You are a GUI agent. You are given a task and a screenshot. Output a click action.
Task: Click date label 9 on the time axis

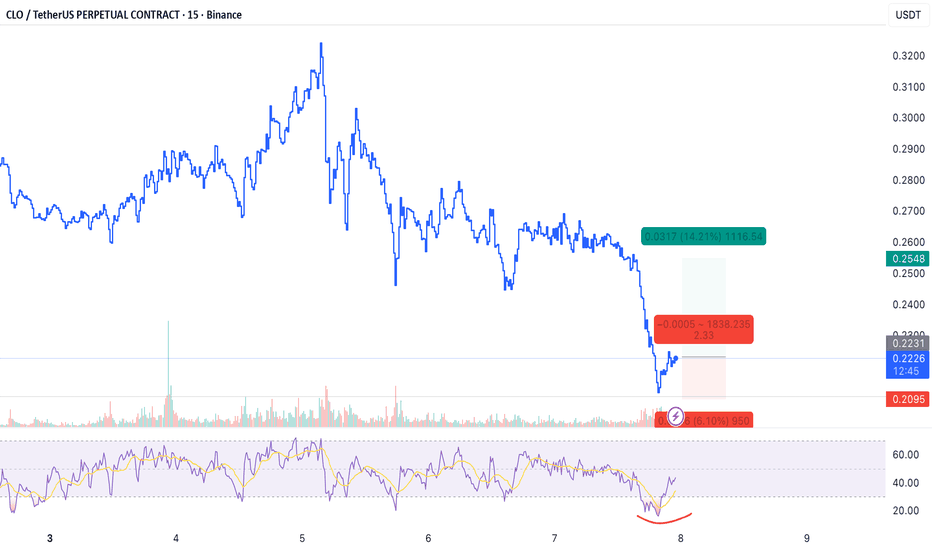[807, 538]
